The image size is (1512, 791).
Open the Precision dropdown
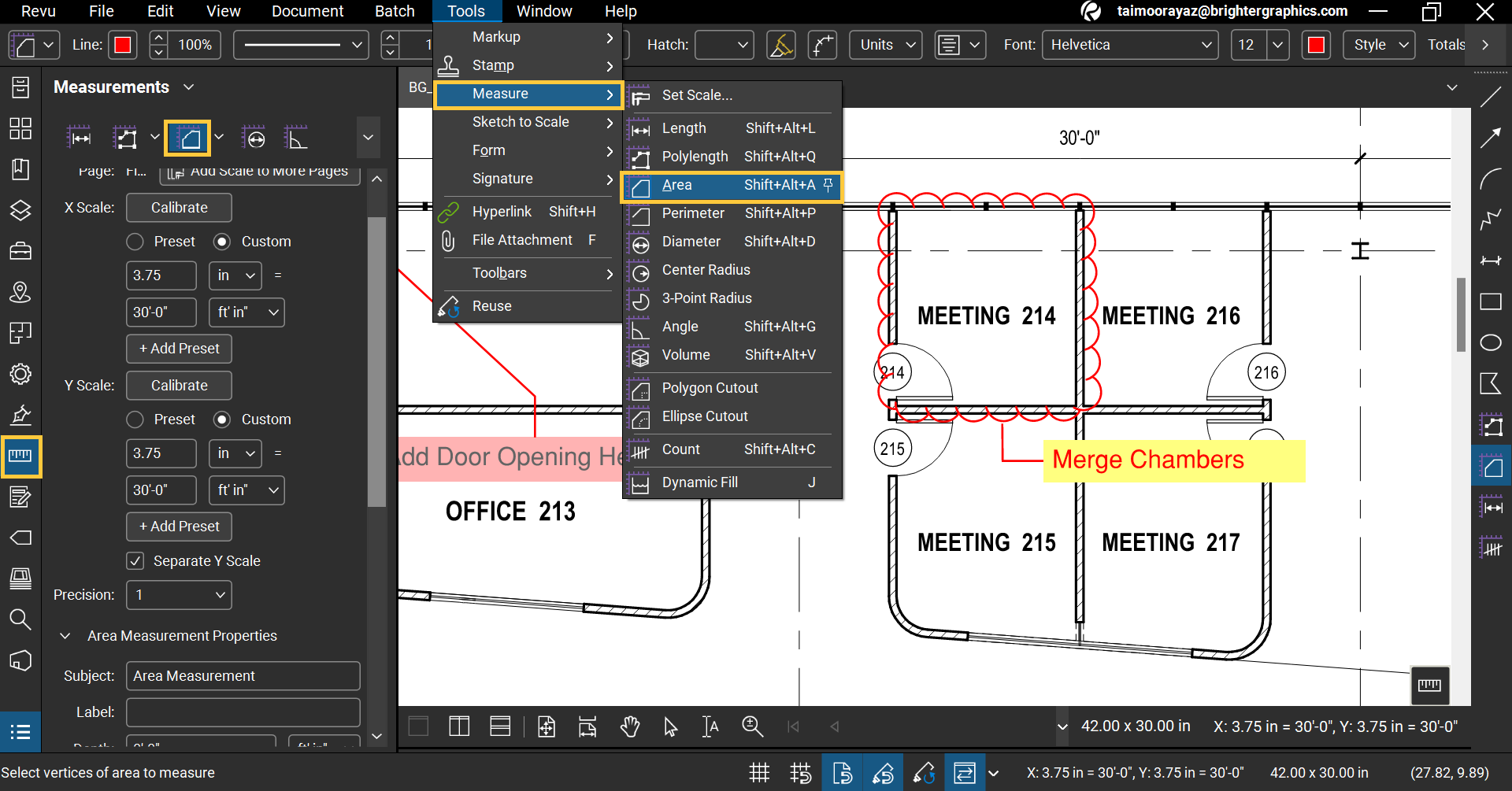pos(179,595)
